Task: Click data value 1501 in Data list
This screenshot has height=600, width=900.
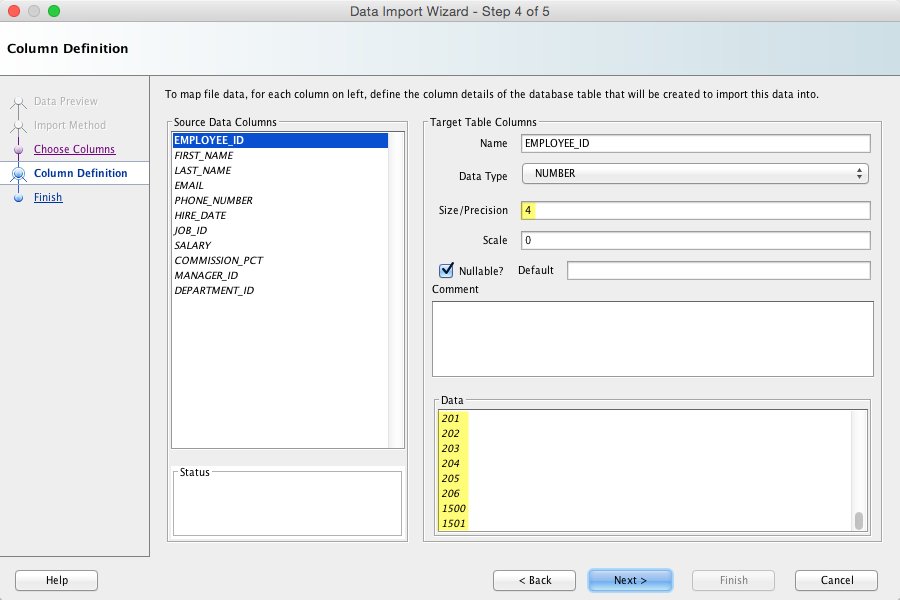Action: tap(453, 523)
